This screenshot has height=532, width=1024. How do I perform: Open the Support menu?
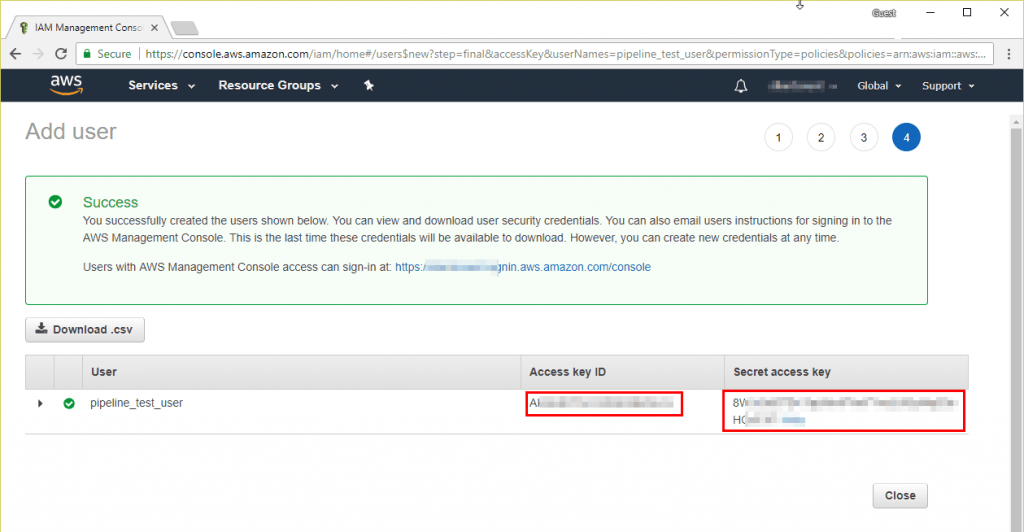pyautogui.click(x=947, y=86)
